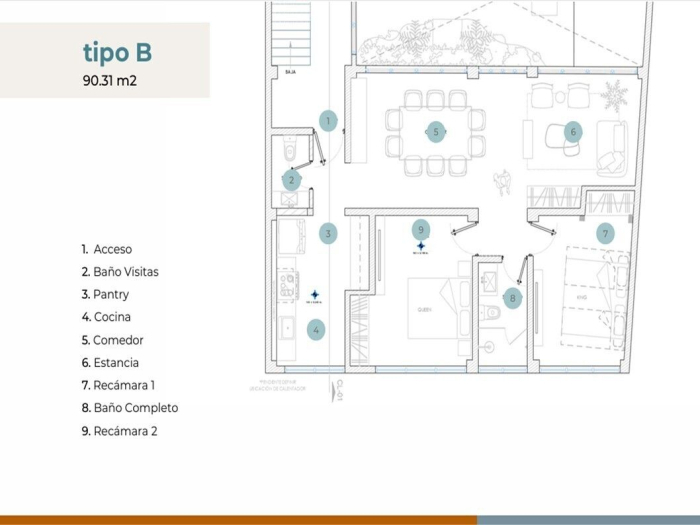Click the room marker 7 circle

[605, 233]
